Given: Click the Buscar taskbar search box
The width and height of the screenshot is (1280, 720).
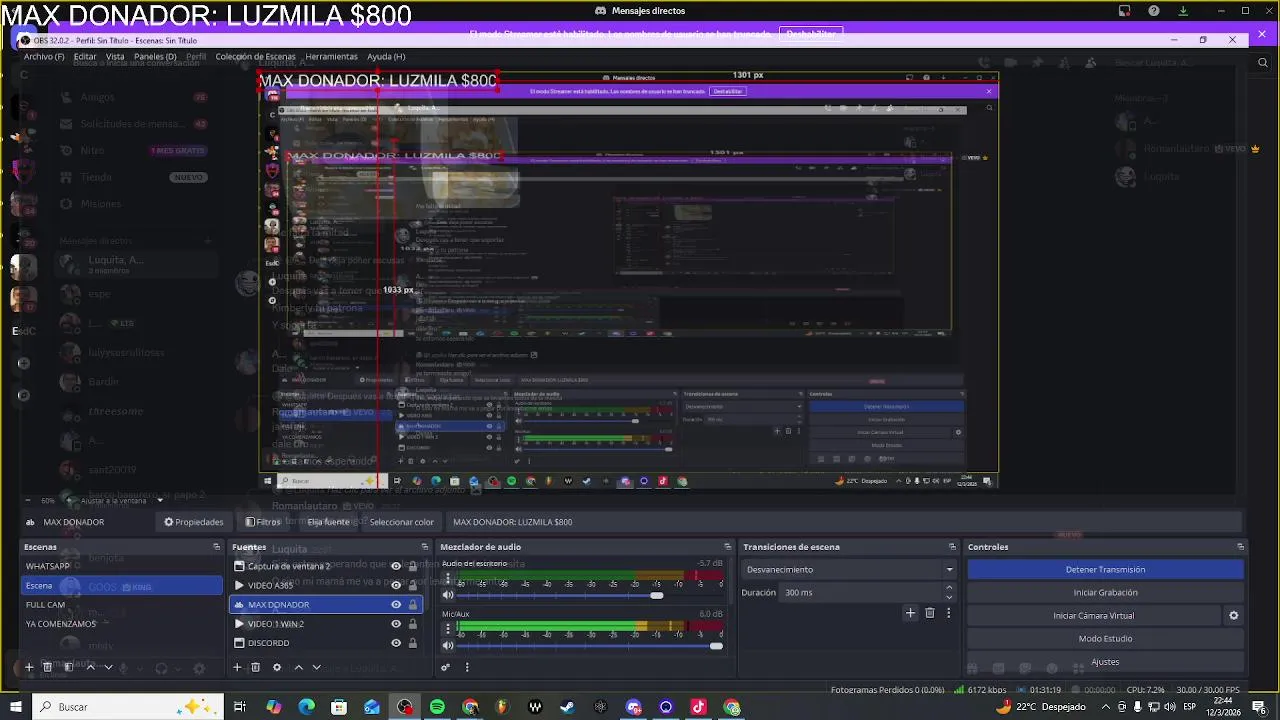Looking at the screenshot, I should click(130, 707).
